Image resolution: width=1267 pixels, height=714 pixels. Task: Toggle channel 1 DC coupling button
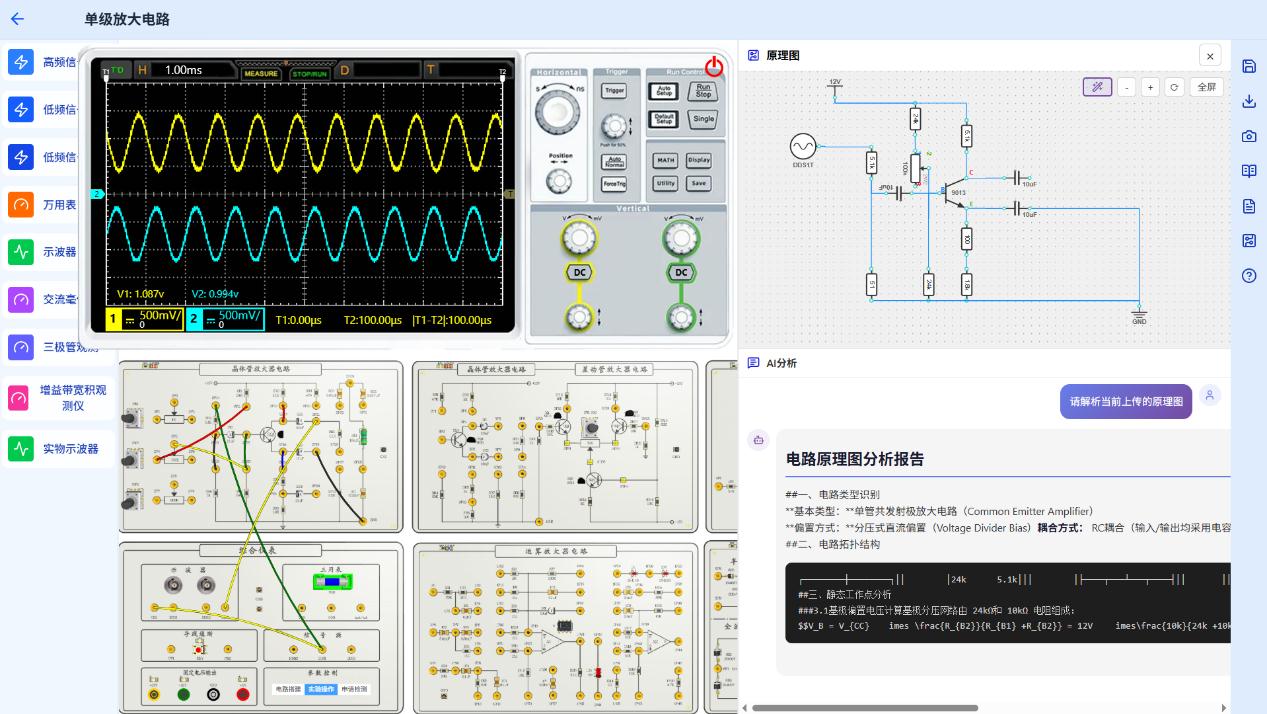pos(579,272)
